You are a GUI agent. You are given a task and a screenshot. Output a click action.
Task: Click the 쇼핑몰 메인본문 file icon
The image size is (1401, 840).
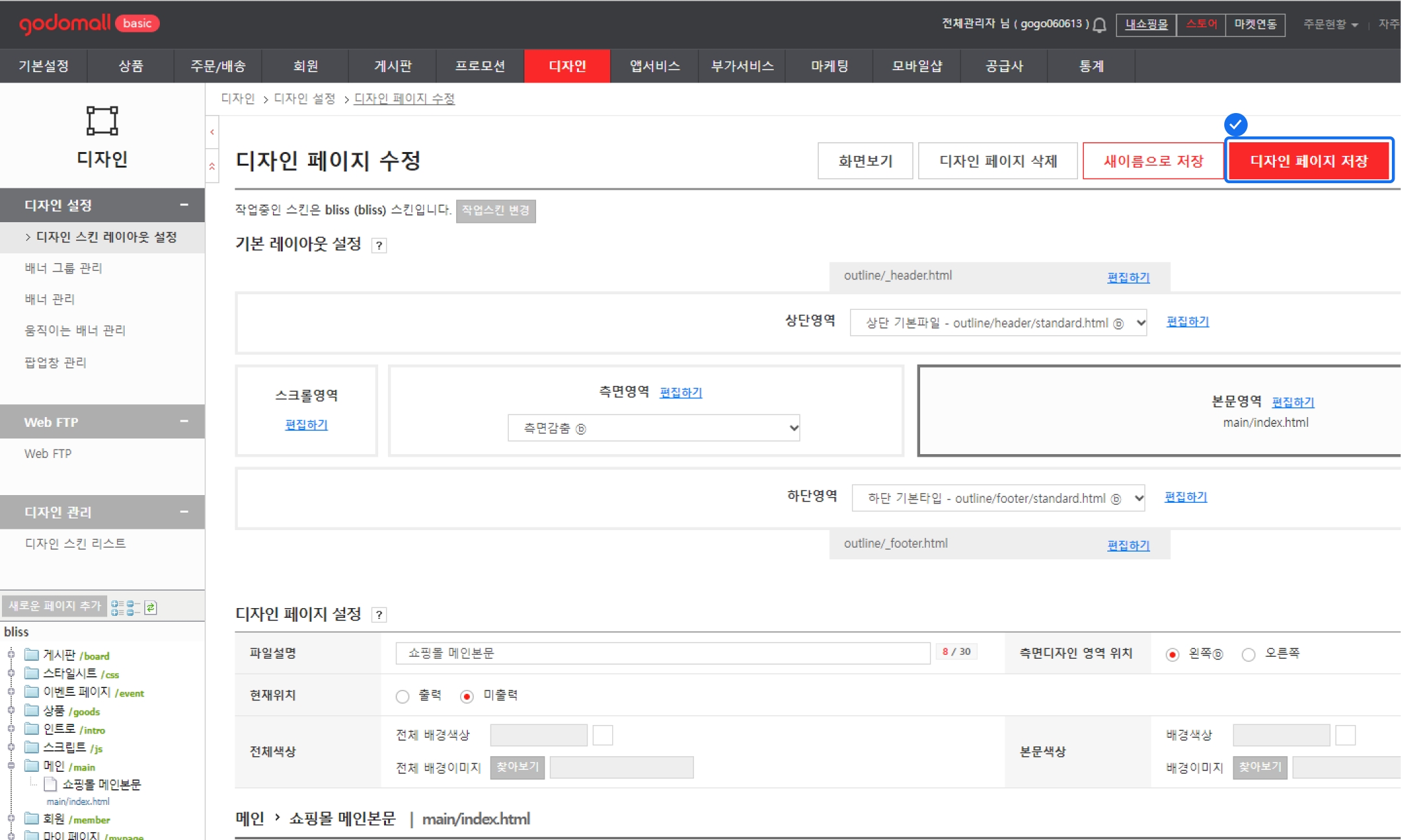[50, 784]
